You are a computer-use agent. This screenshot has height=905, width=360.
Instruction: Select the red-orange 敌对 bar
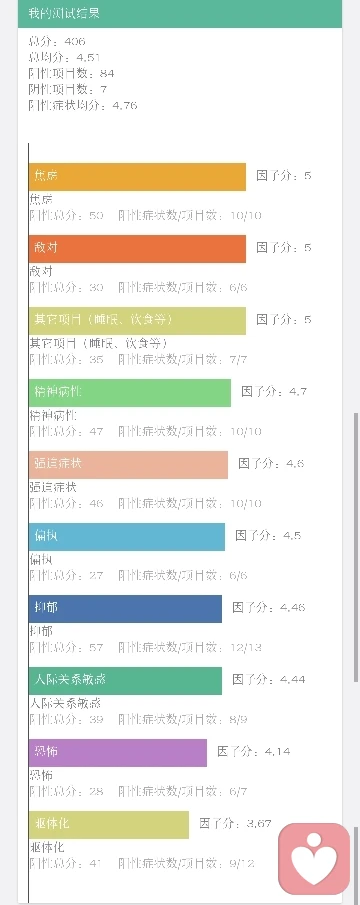137,249
